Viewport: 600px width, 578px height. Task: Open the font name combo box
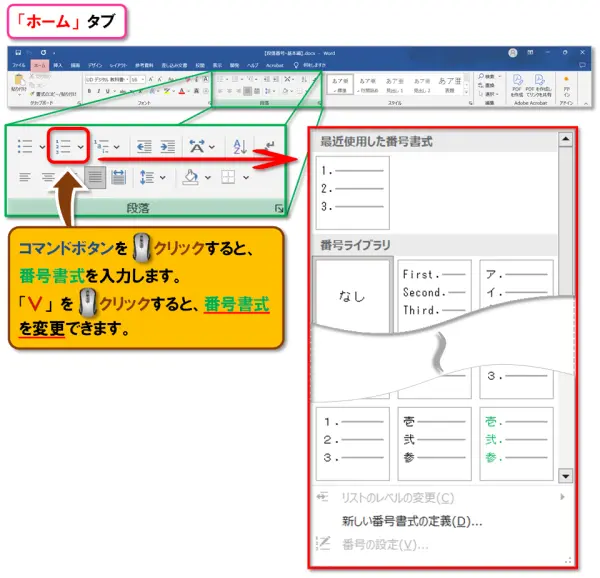(108, 80)
